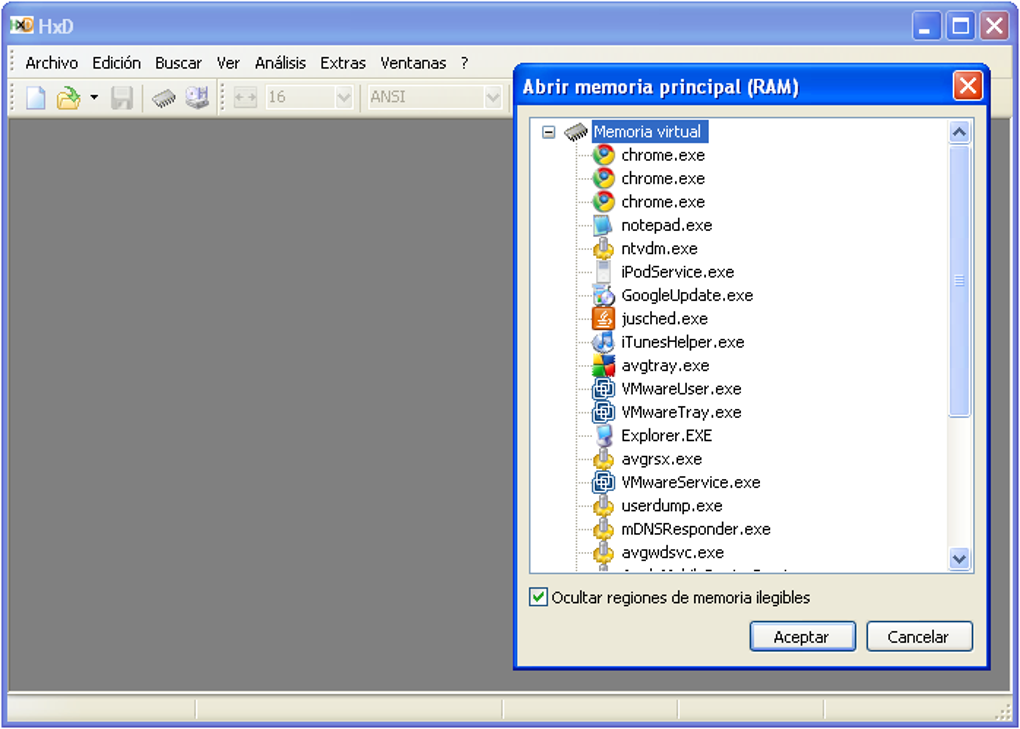Maximize the HxD main window
This screenshot has height=729, width=1020.
pos(960,27)
